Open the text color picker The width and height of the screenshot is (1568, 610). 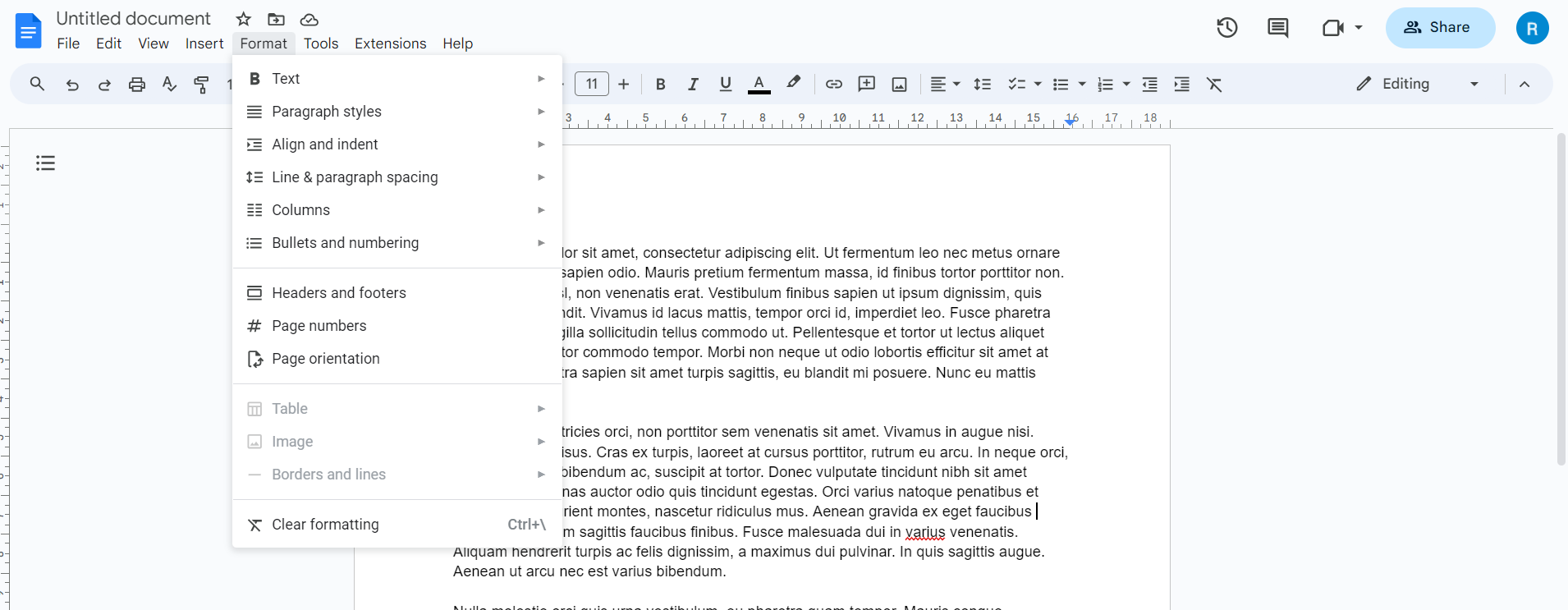coord(759,84)
